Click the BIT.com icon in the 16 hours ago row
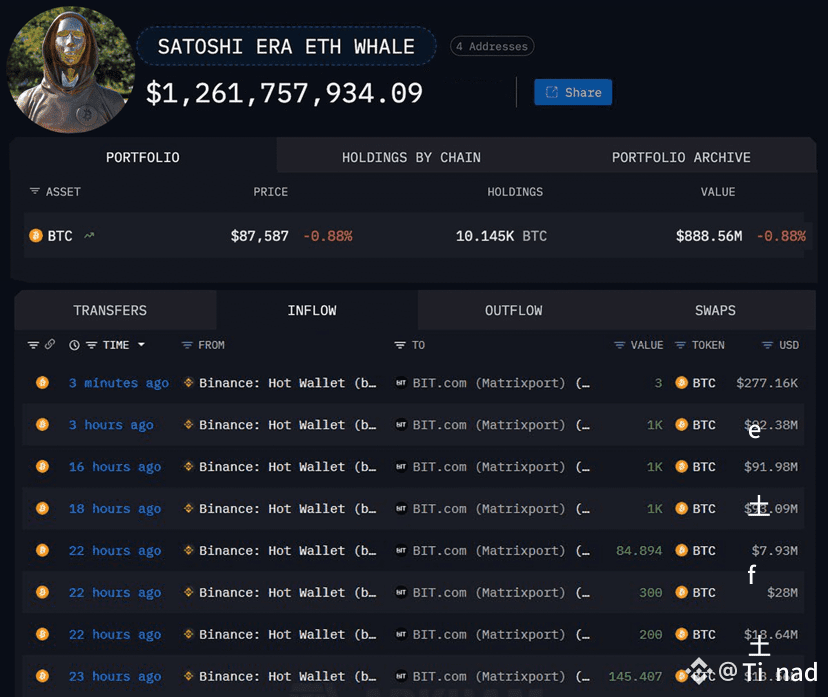Screen dimensions: 828x697 (x=401, y=467)
